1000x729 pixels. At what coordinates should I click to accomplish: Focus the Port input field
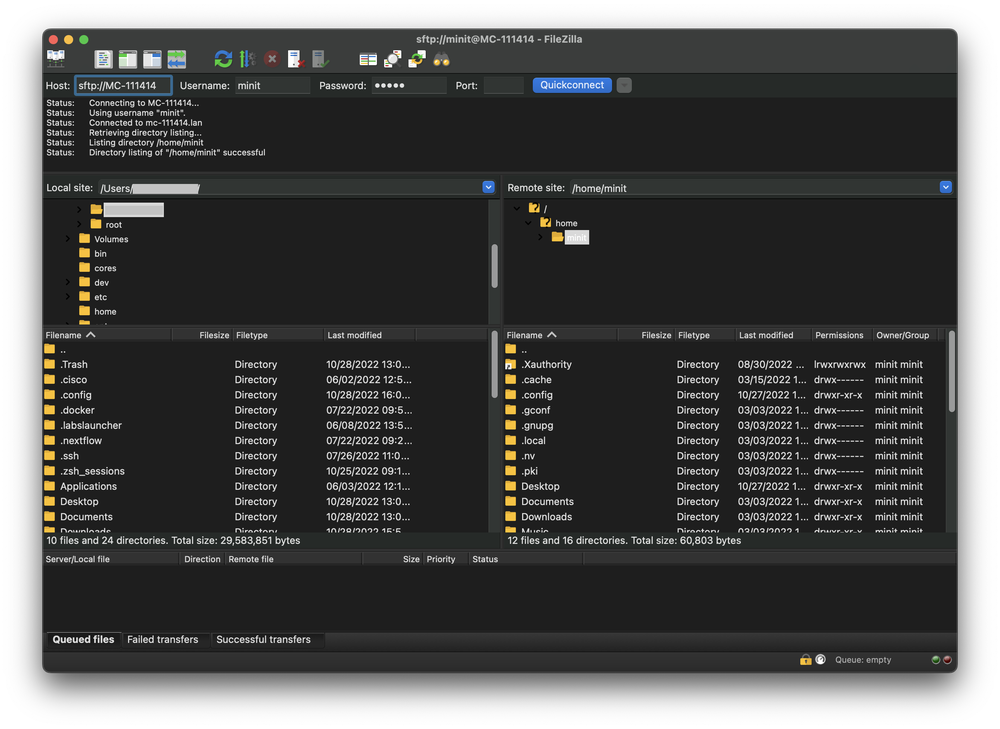click(x=504, y=85)
